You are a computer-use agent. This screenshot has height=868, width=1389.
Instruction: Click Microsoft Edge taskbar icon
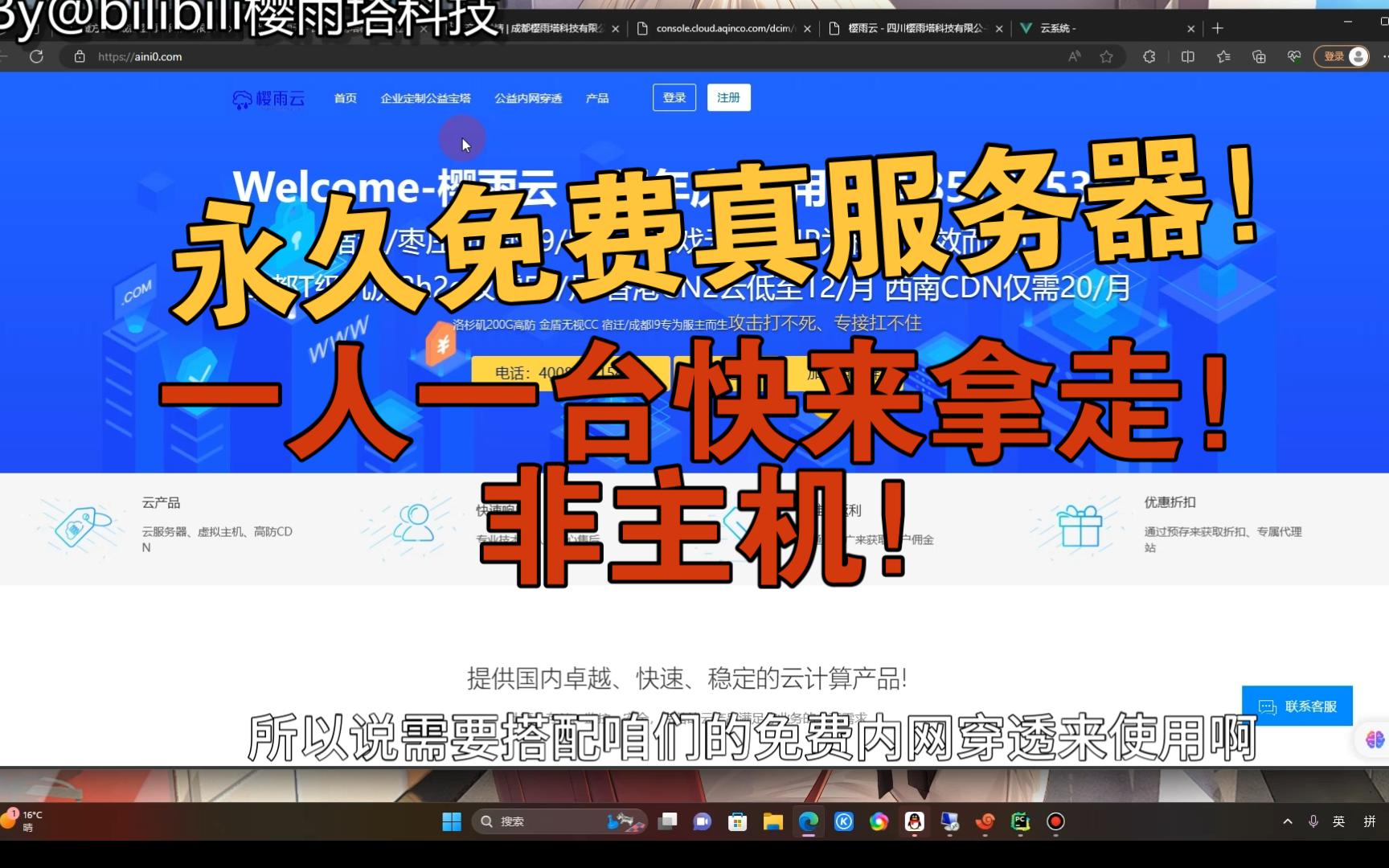click(809, 821)
